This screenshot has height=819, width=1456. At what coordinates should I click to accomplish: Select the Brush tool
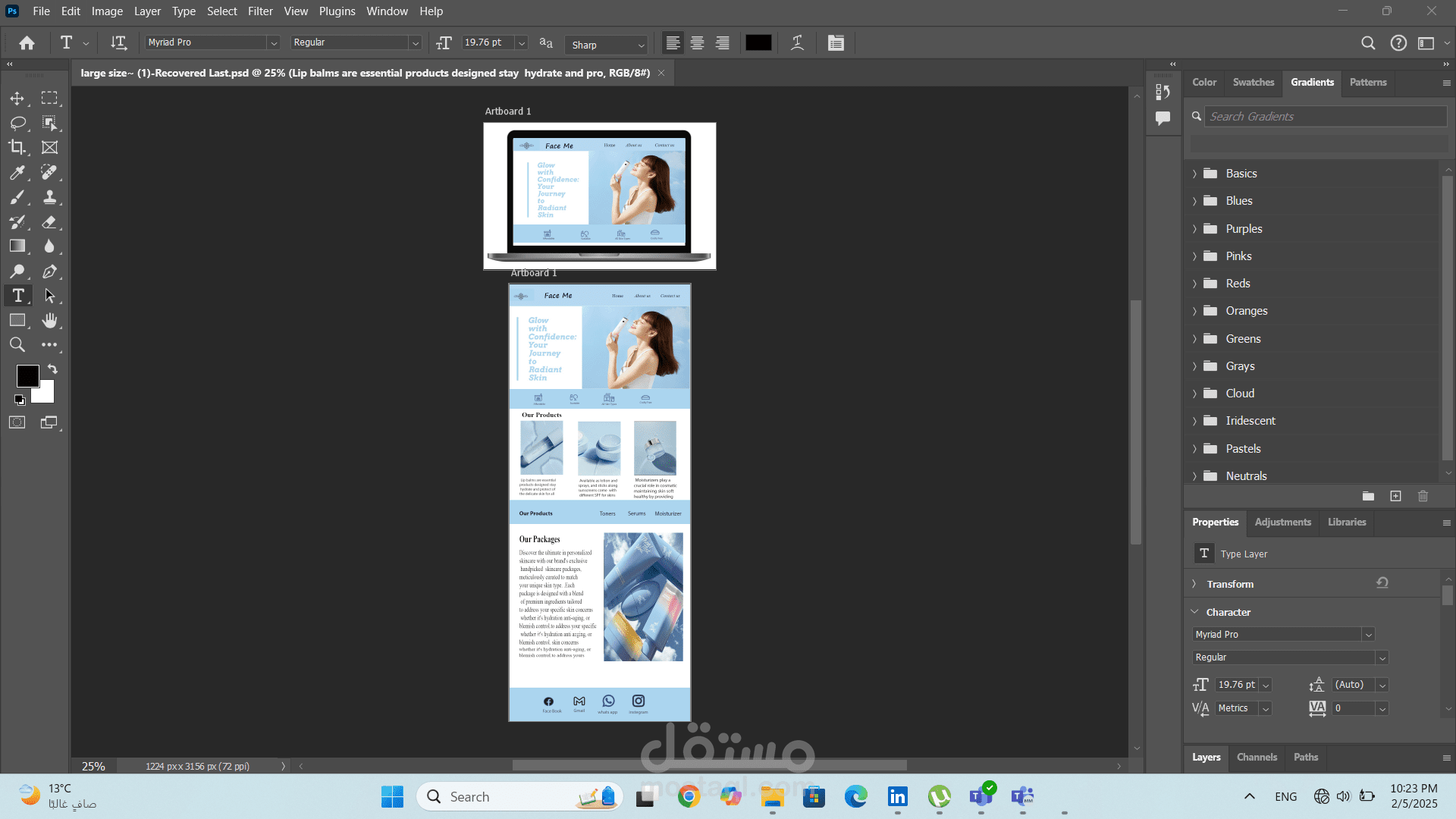[x=17, y=198]
